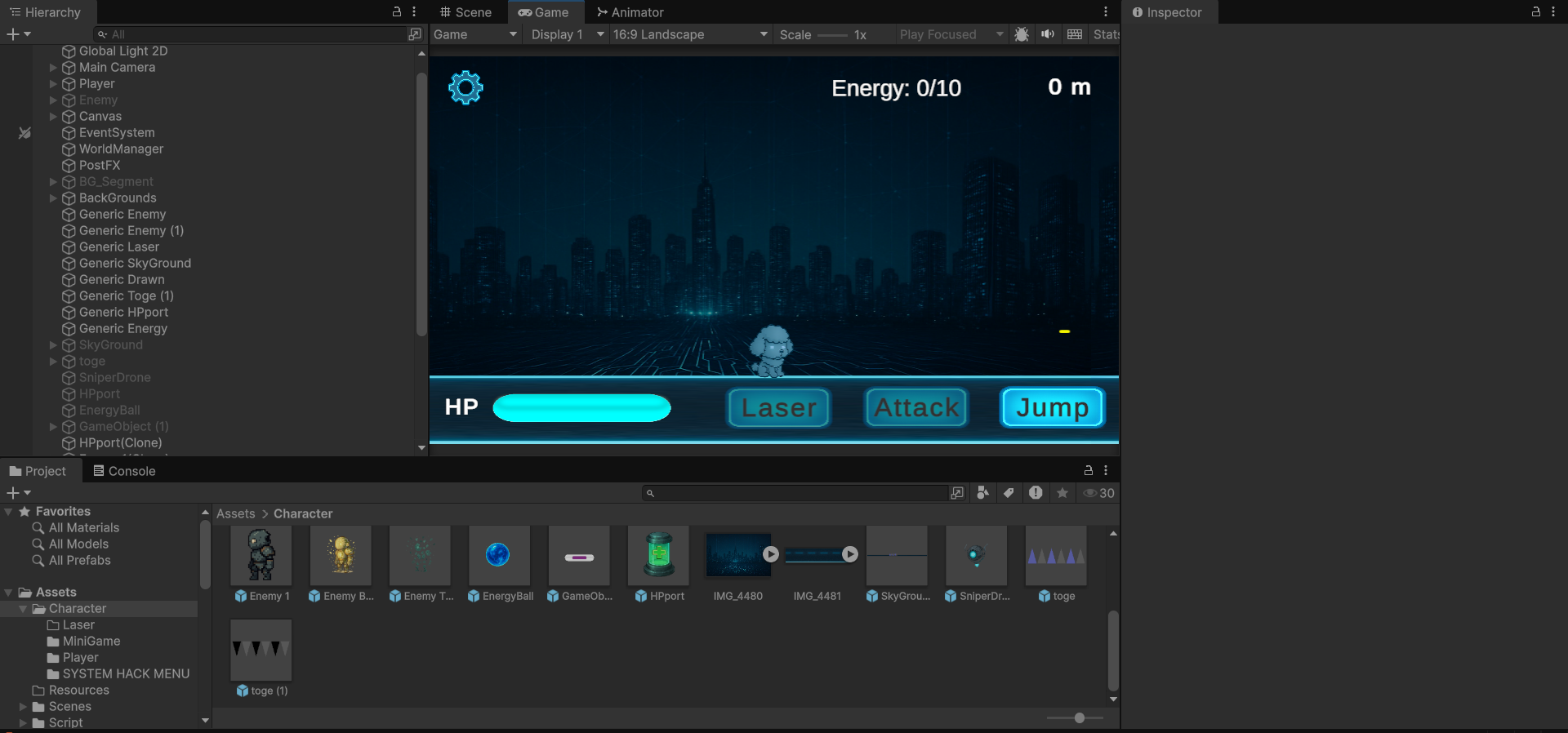Screen dimensions: 1568x733
Task: Click the favorites star search icon
Action: pyautogui.click(x=1062, y=493)
